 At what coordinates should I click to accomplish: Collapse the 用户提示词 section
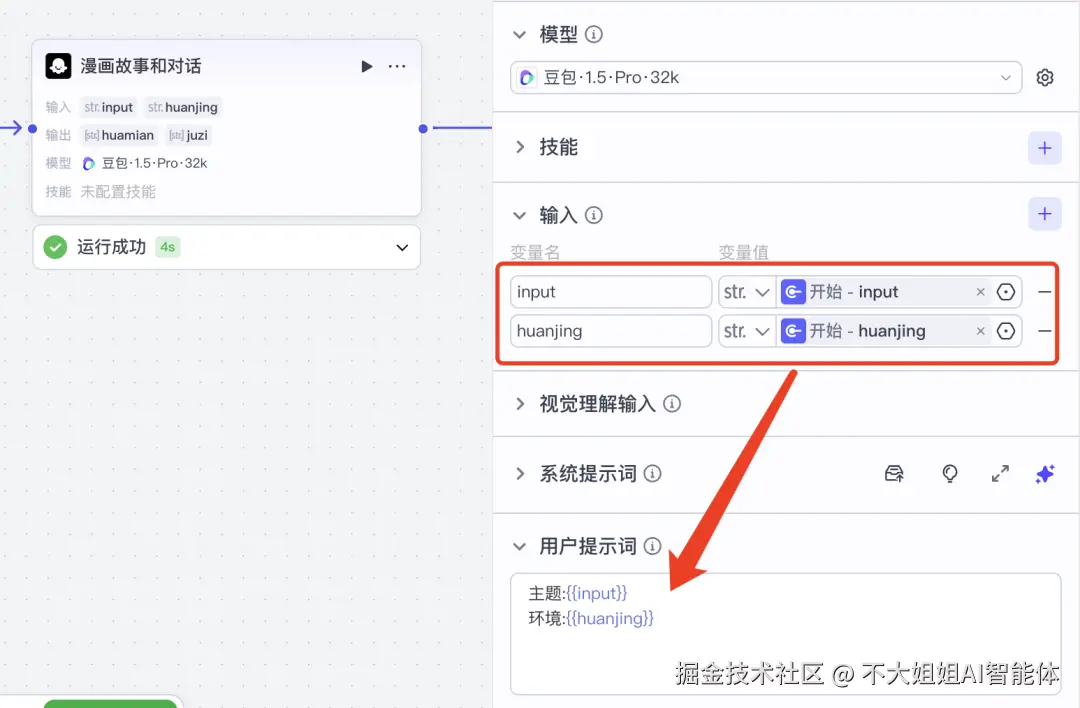[x=519, y=546]
